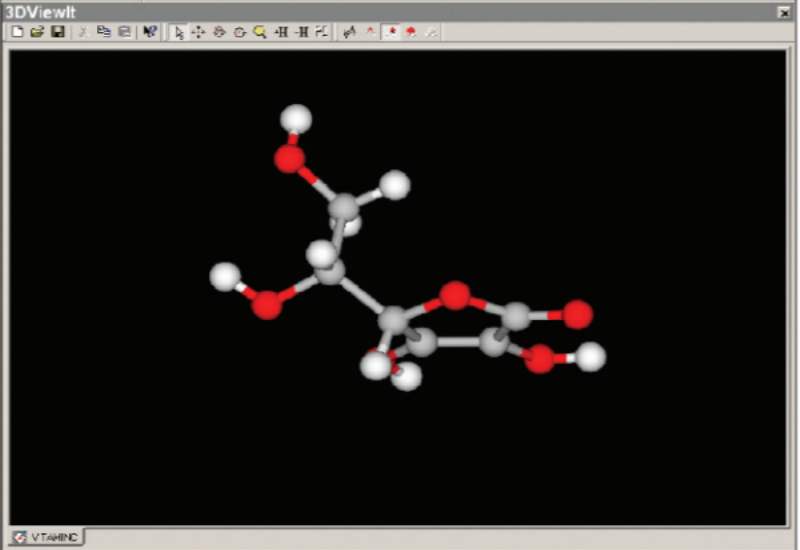This screenshot has width=800, height=550.
Task: Click the Cut scissors icon
Action: coord(84,32)
